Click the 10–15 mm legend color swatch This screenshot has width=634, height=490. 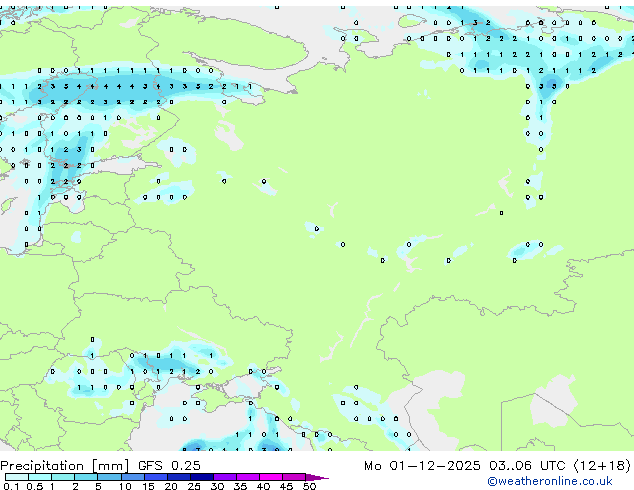133,477
